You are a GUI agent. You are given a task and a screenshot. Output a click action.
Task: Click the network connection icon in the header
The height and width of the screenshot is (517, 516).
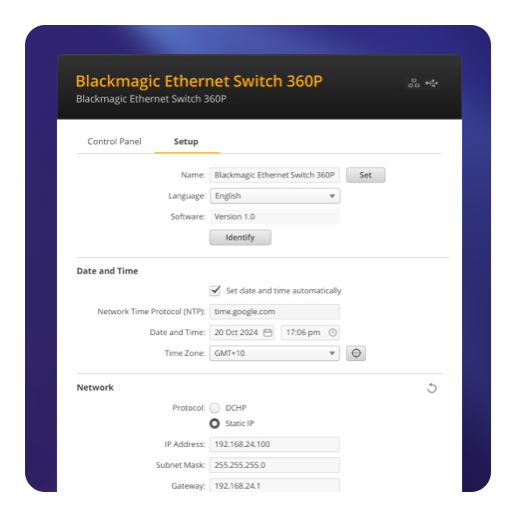point(413,83)
